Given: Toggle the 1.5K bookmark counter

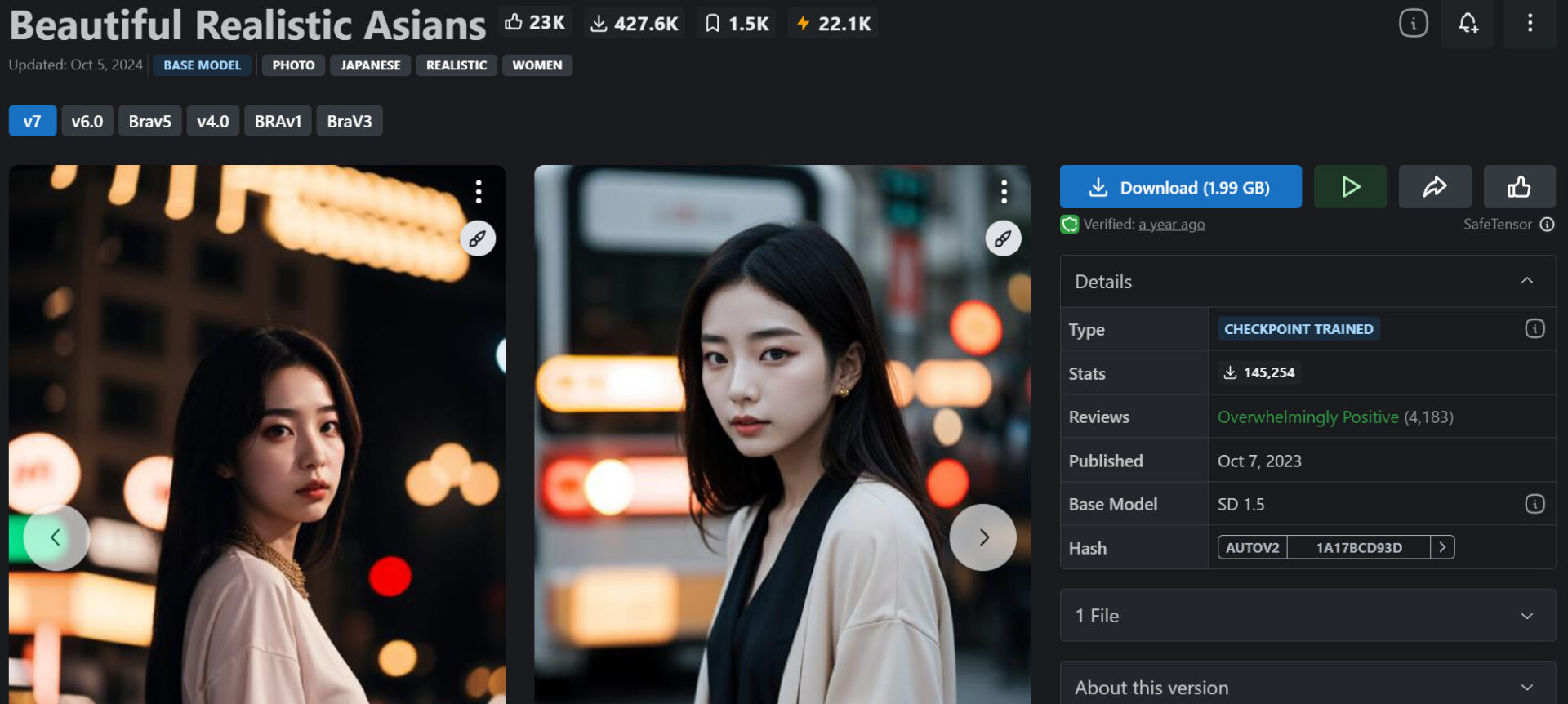Looking at the screenshot, I should coord(737,24).
